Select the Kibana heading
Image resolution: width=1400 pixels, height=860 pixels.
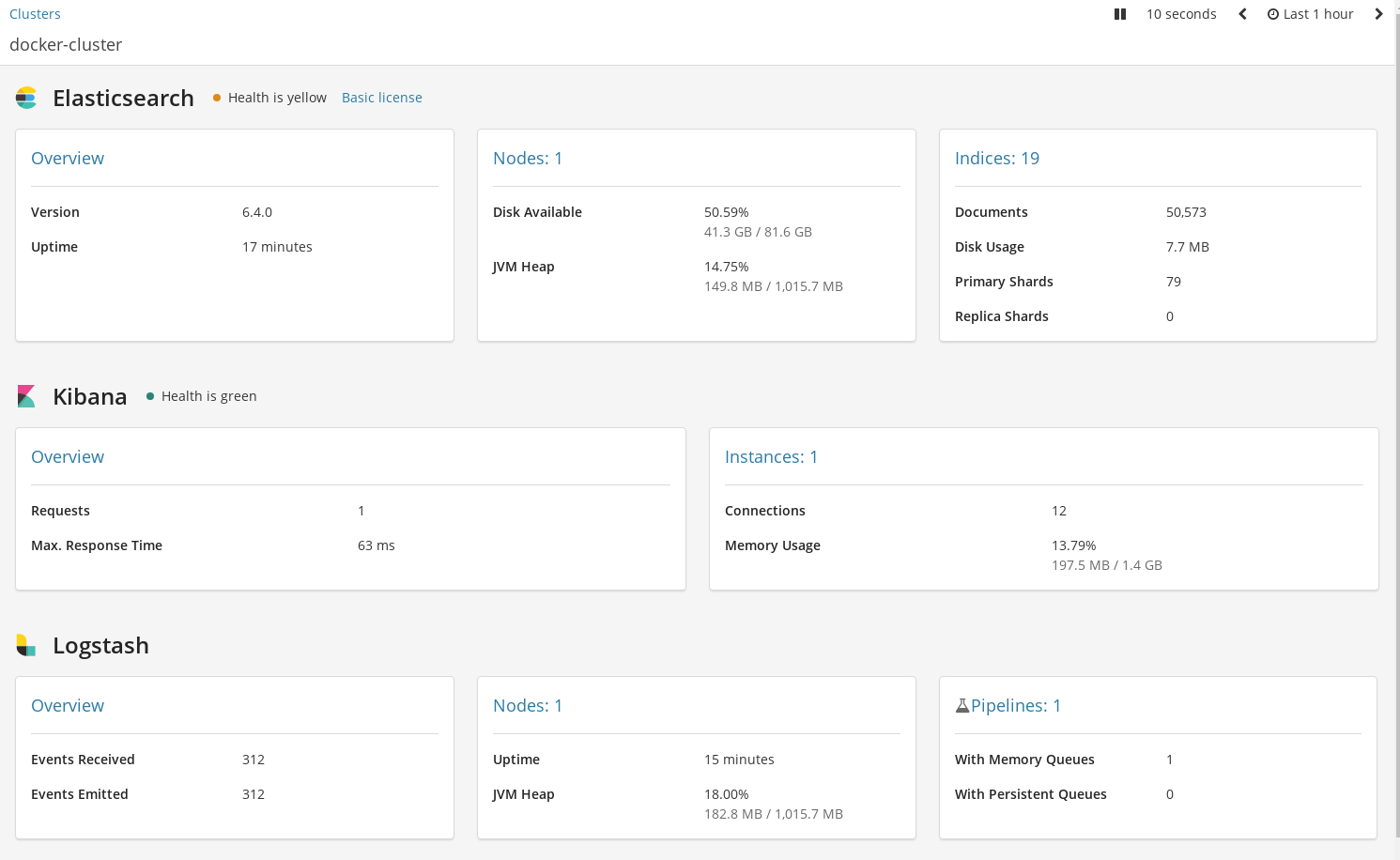click(x=89, y=396)
